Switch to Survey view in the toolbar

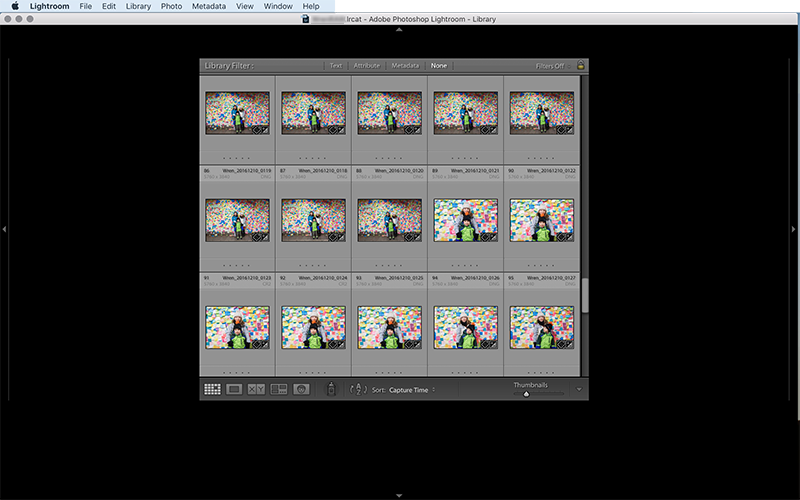279,389
